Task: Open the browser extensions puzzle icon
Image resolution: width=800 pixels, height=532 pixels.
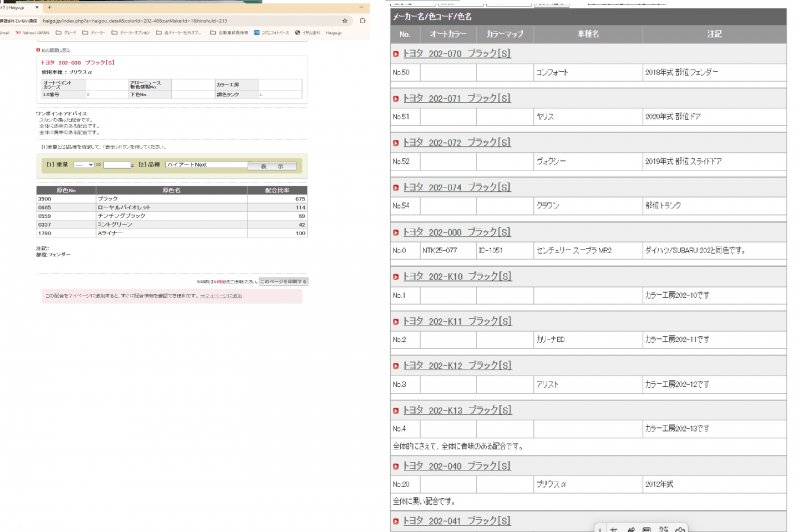Action: 362,21
